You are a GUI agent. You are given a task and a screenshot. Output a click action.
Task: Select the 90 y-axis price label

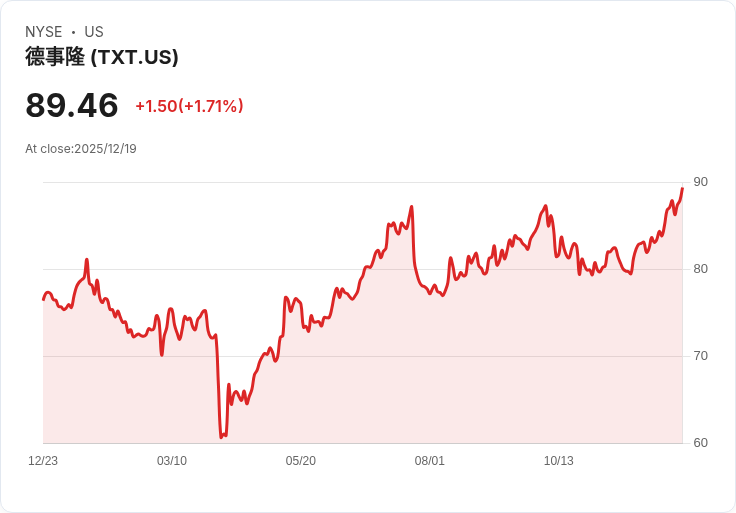click(x=700, y=182)
